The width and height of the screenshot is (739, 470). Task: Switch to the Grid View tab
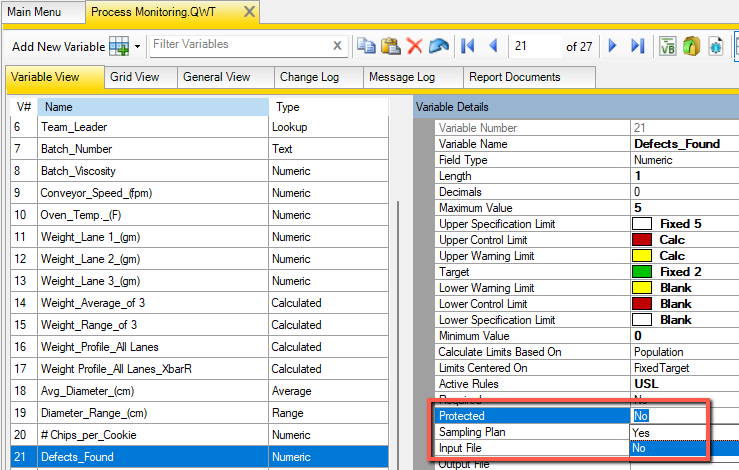[x=140, y=77]
